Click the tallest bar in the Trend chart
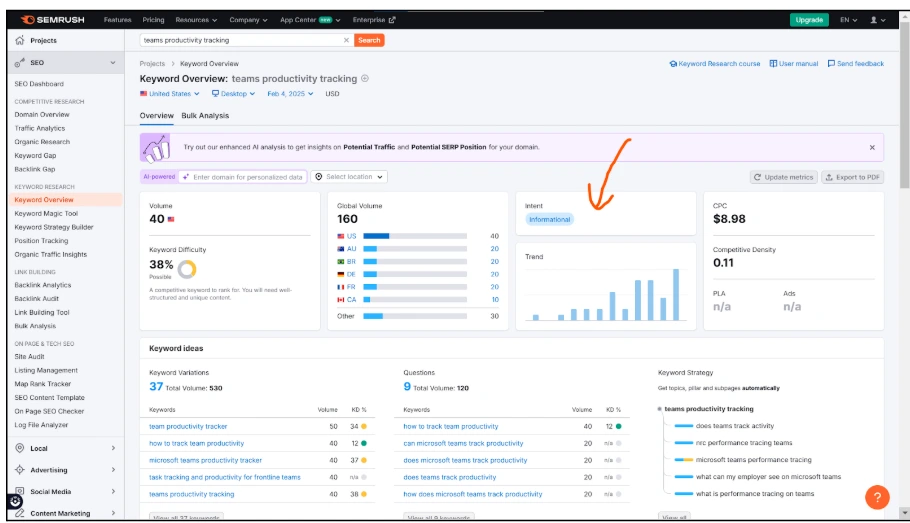Screen dimensions: 910x523 (x=676, y=294)
